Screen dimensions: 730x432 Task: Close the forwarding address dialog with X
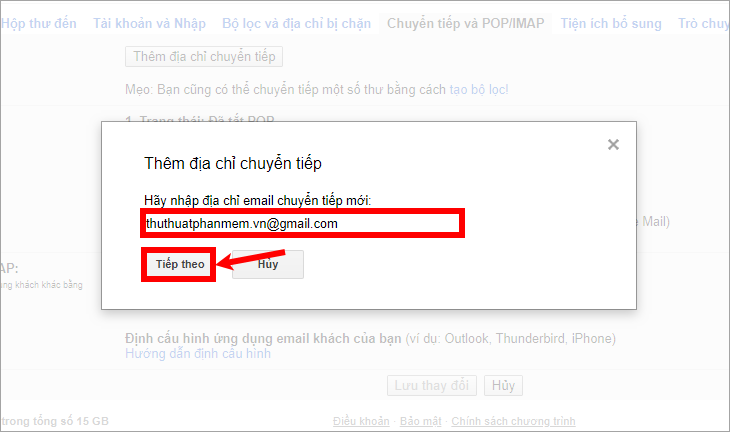point(613,145)
